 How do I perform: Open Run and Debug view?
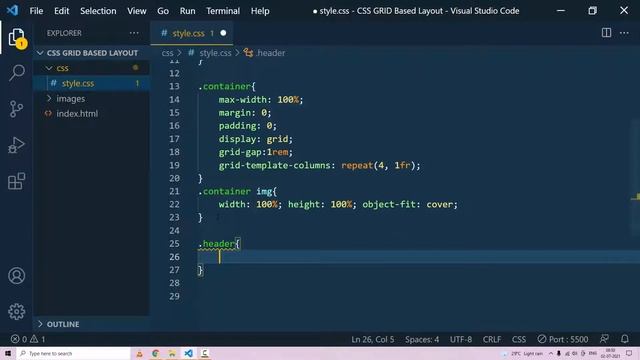pos(17,145)
